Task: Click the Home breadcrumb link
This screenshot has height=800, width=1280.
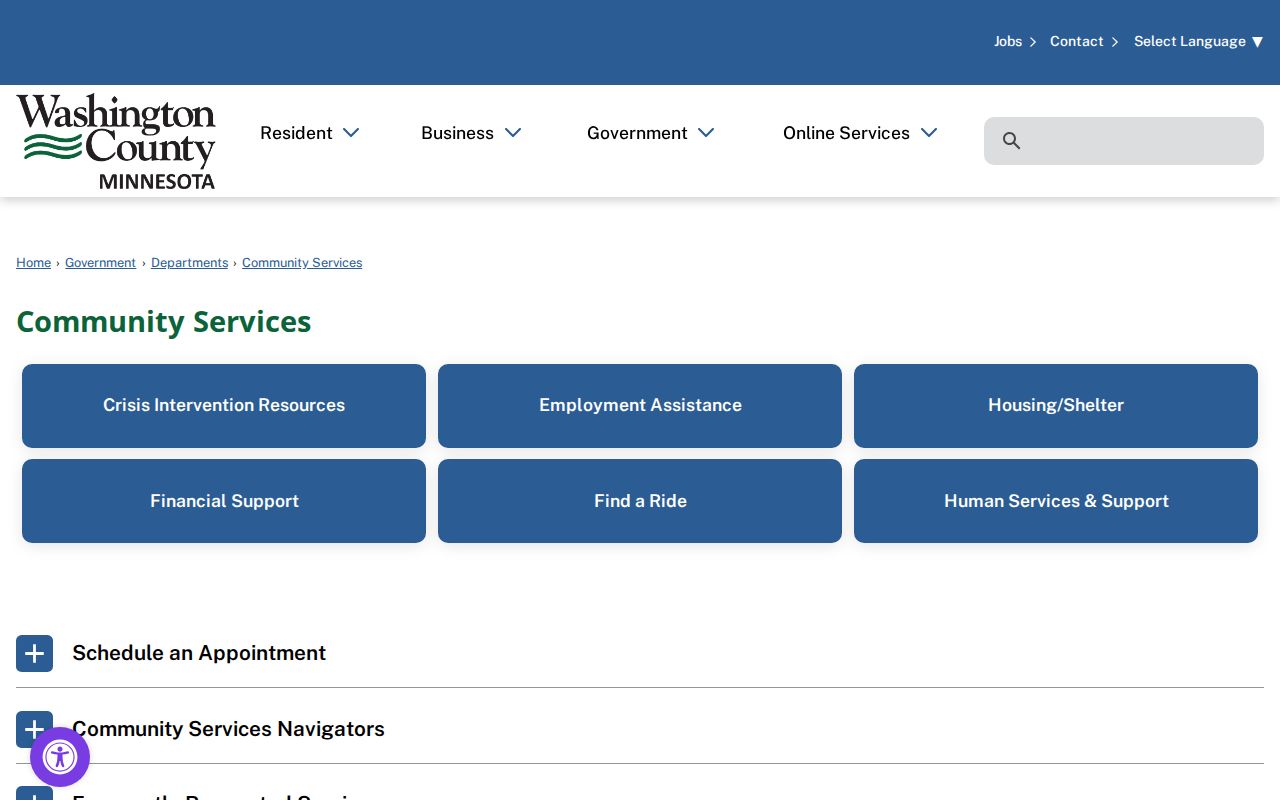Action: click(x=33, y=263)
